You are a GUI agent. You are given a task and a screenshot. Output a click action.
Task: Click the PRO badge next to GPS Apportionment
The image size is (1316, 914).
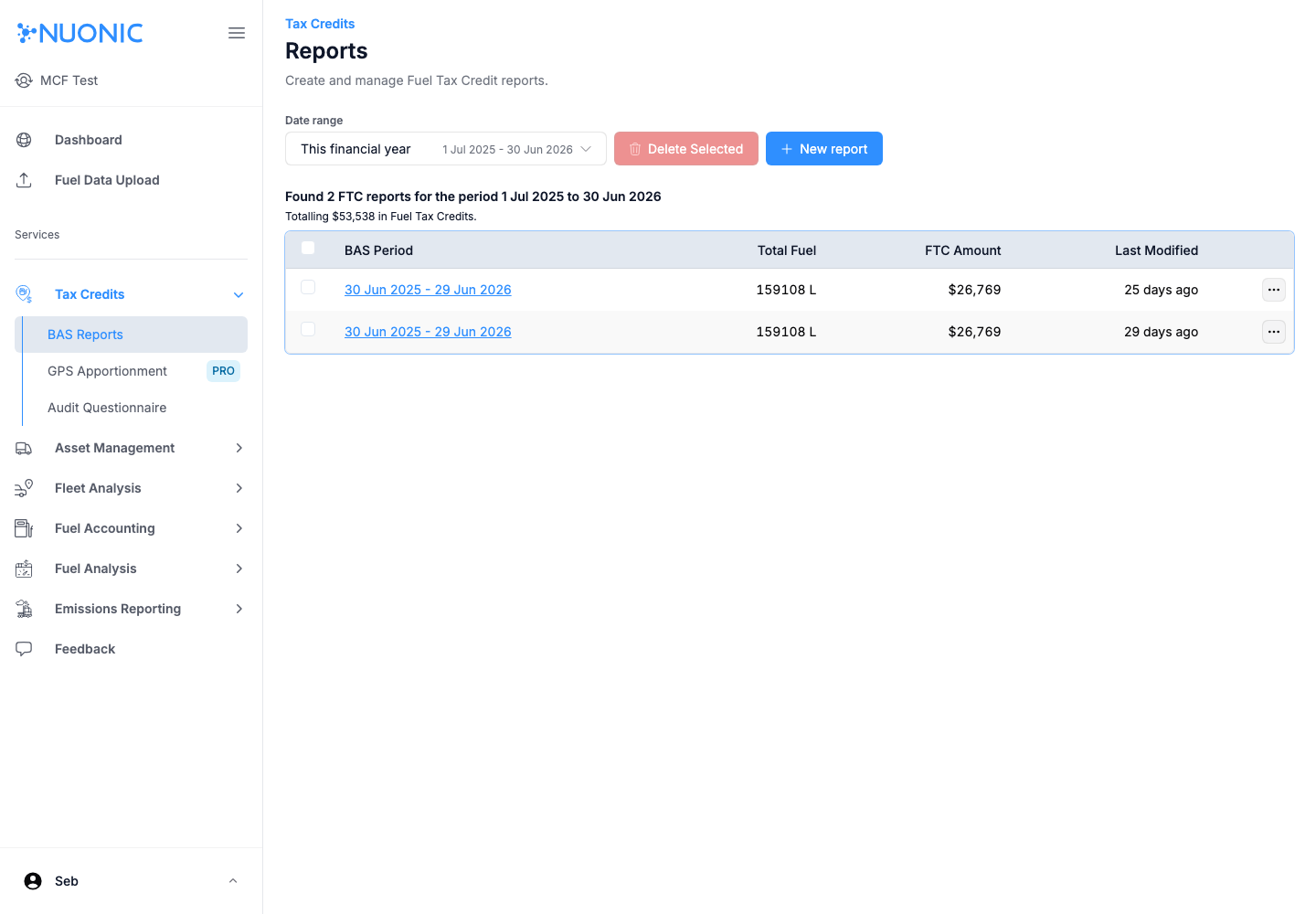pos(223,371)
